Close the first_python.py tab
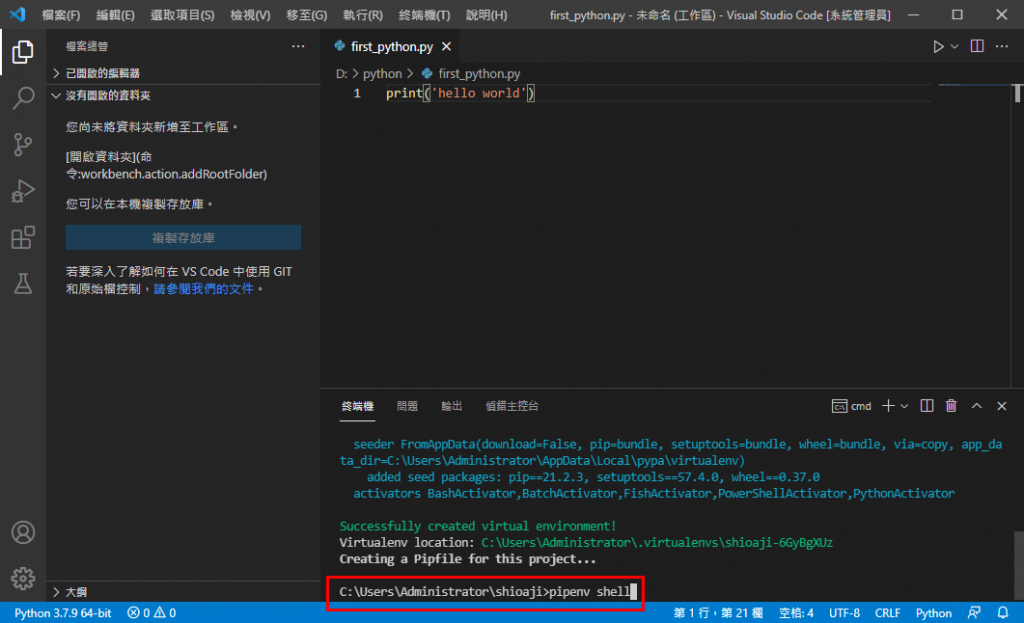Viewport: 1024px width, 623px height. (446, 46)
